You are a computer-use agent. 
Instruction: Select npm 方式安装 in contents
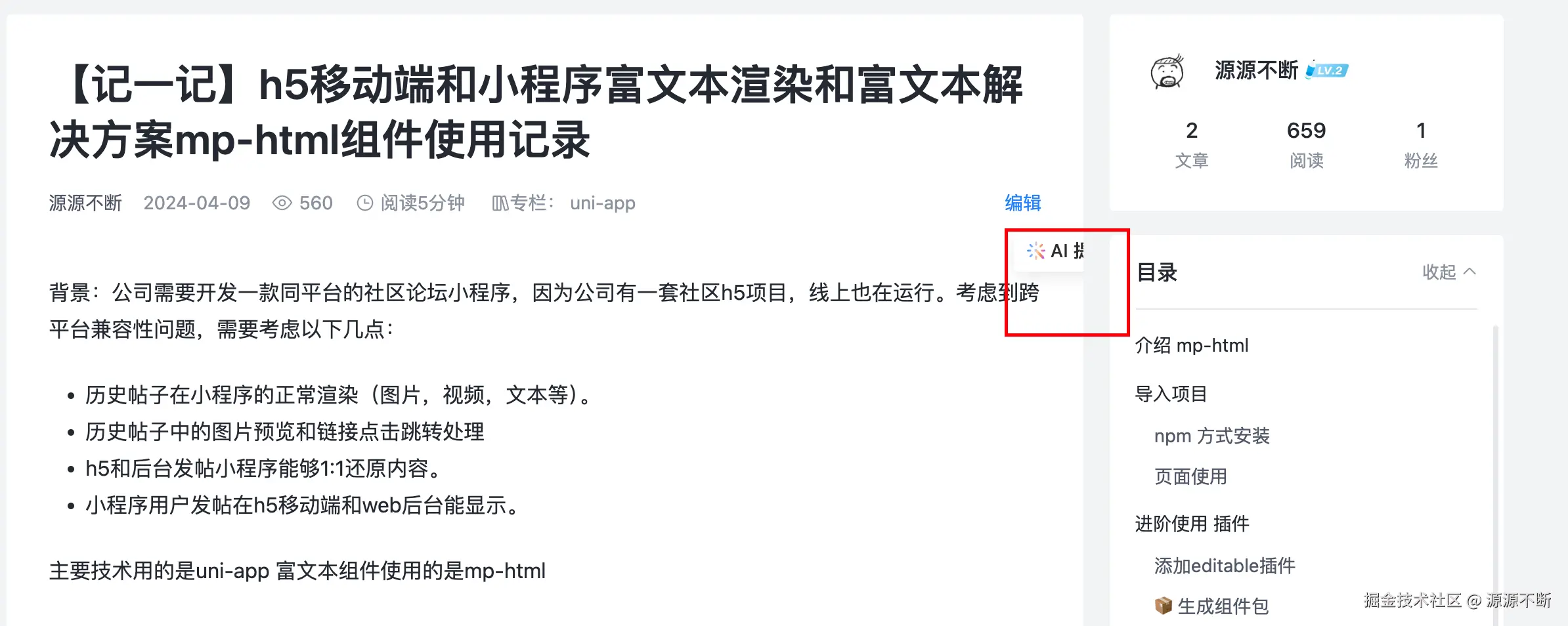tap(1211, 436)
